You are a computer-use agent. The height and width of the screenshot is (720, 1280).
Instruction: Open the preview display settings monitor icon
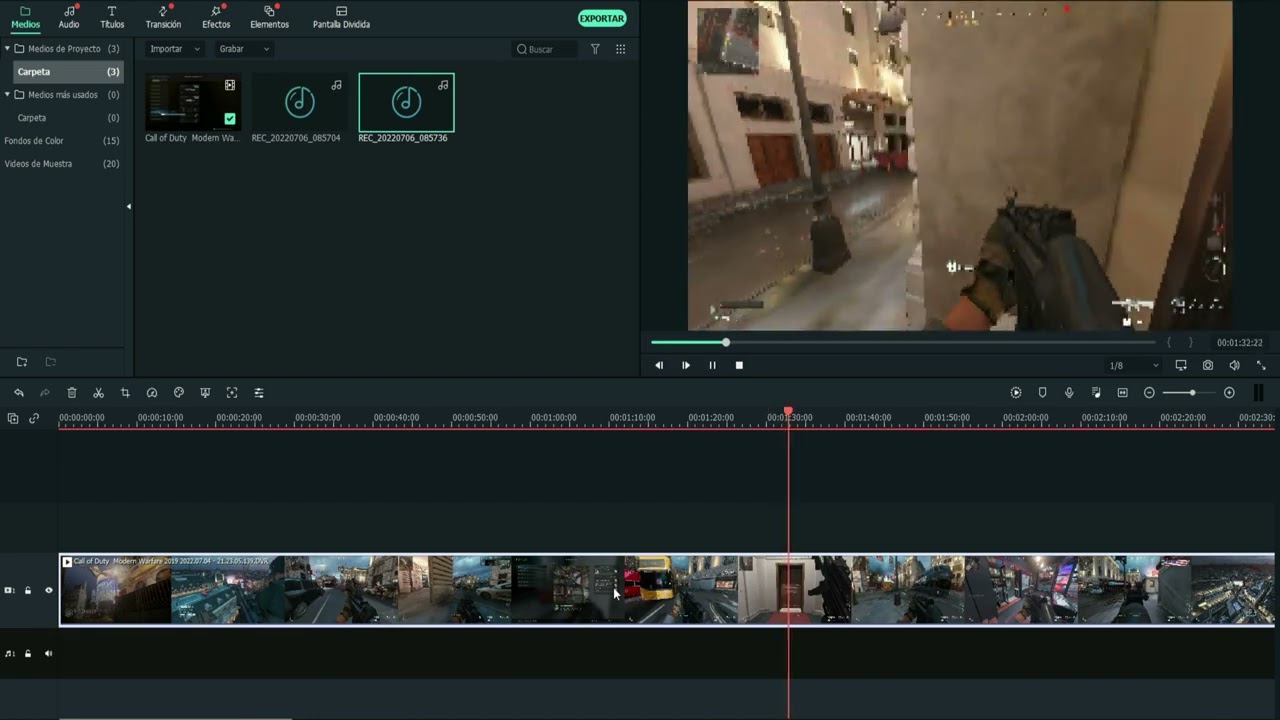pos(1181,366)
